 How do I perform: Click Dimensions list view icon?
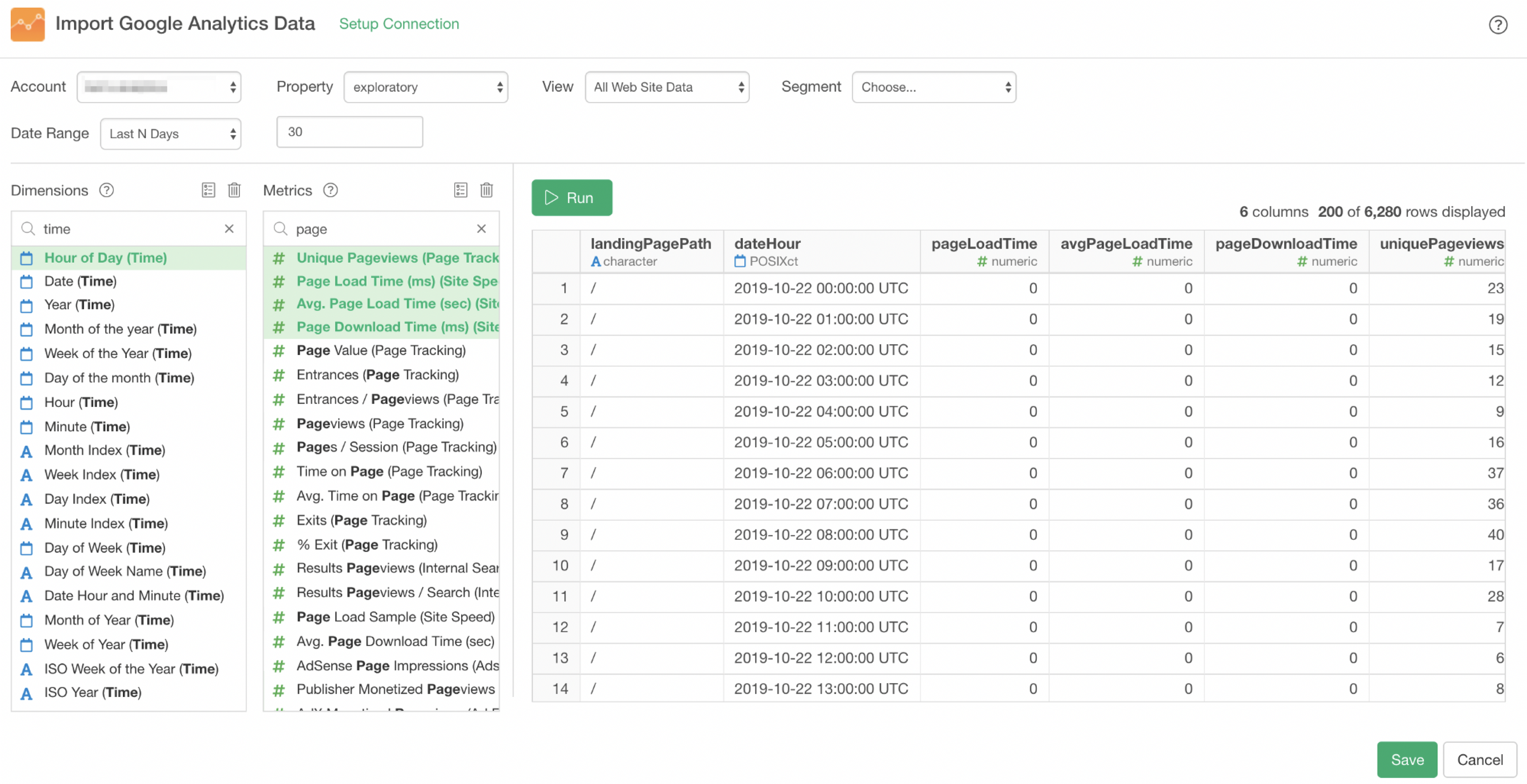208,190
